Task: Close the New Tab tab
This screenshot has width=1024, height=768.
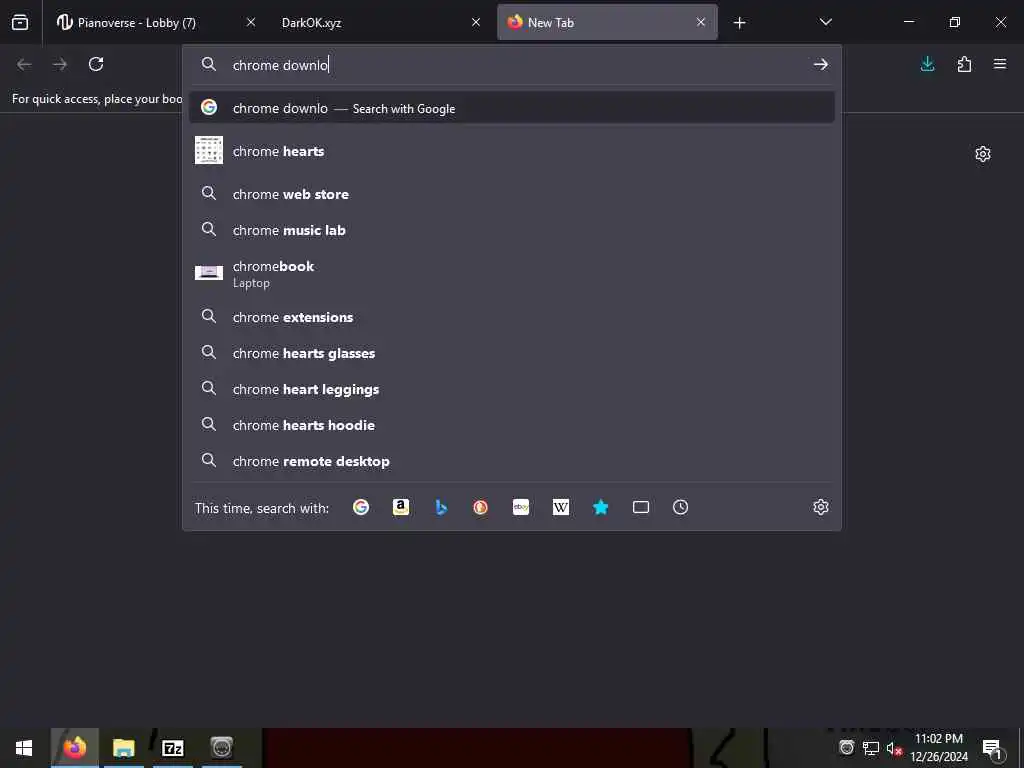Action: [701, 22]
